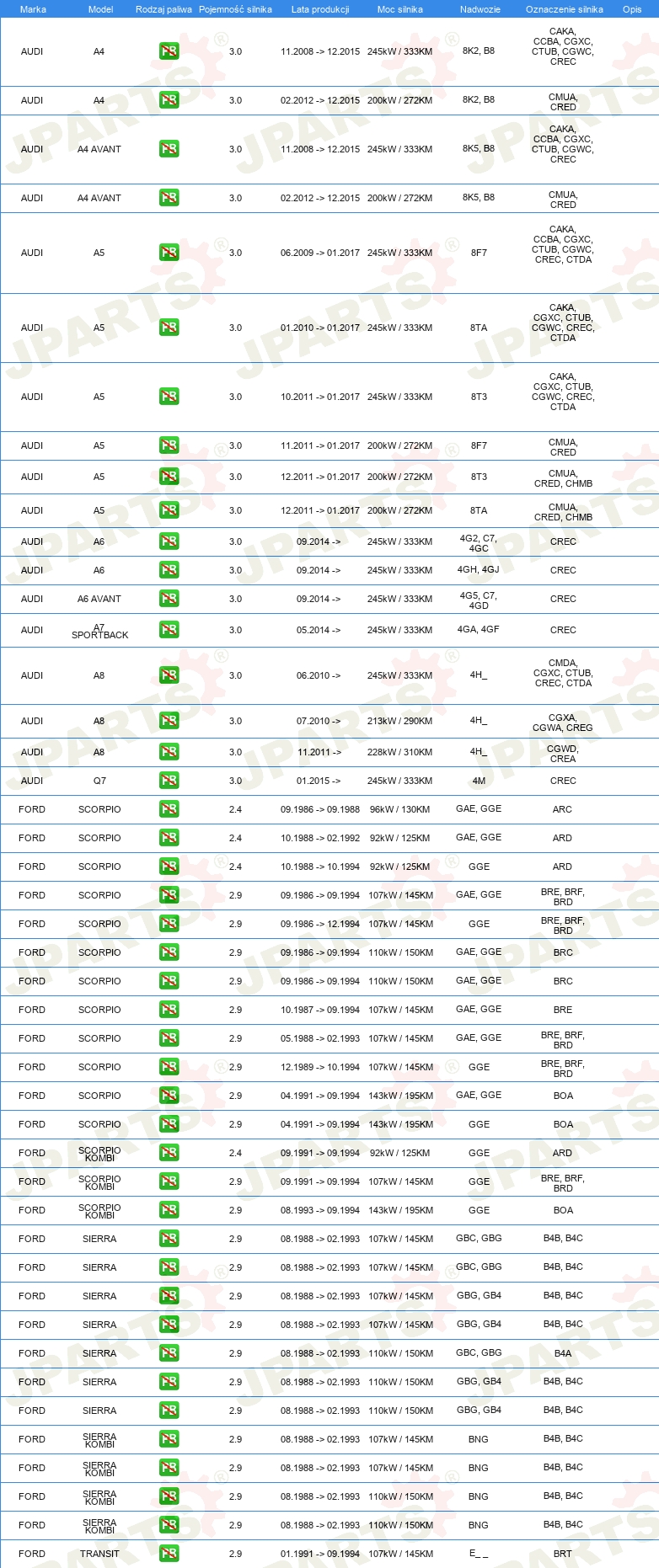Click the 08.1993 -> 09.1994 date cell
Viewport: 659px width, 1568px height.
(x=320, y=1210)
